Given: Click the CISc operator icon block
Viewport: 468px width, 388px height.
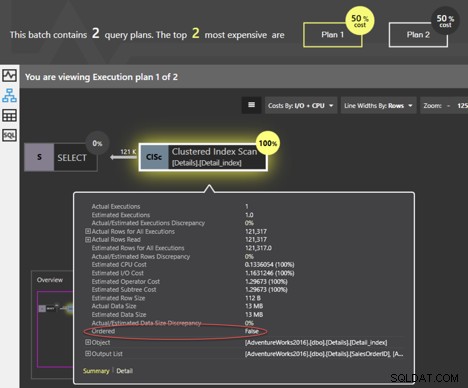Looking at the screenshot, I should (x=154, y=157).
